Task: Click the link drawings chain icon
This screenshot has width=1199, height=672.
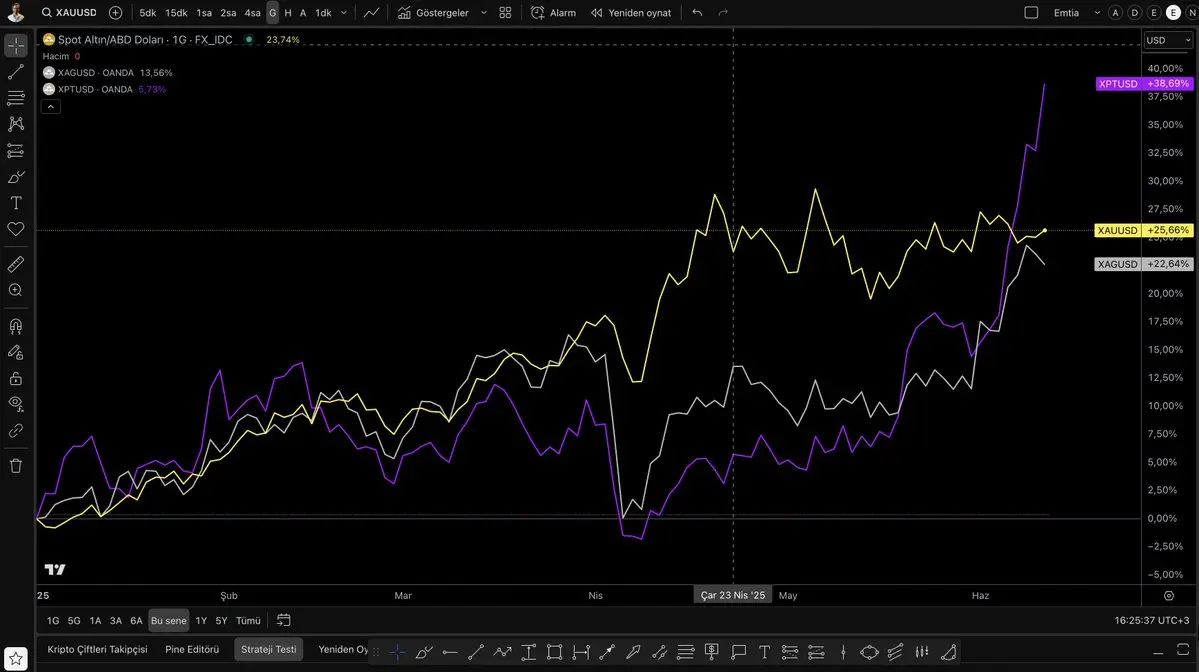Action: coord(16,430)
